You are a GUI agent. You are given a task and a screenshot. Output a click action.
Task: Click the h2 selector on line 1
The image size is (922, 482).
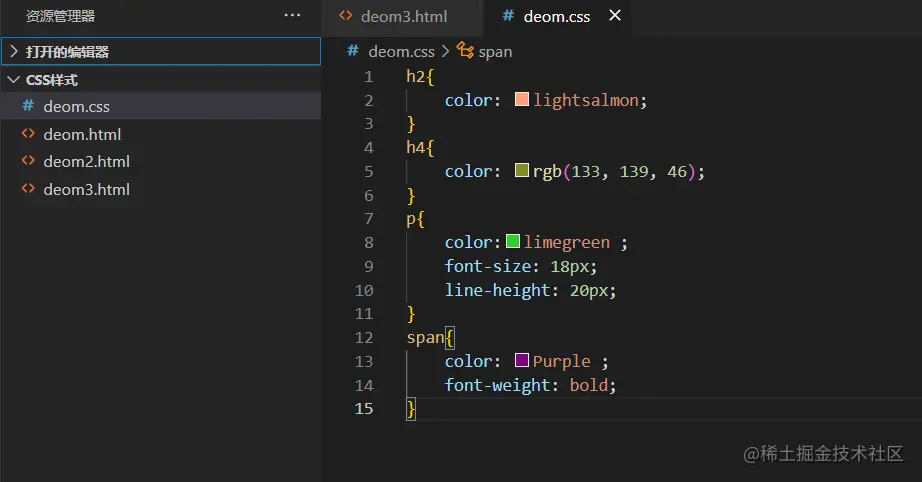point(415,76)
